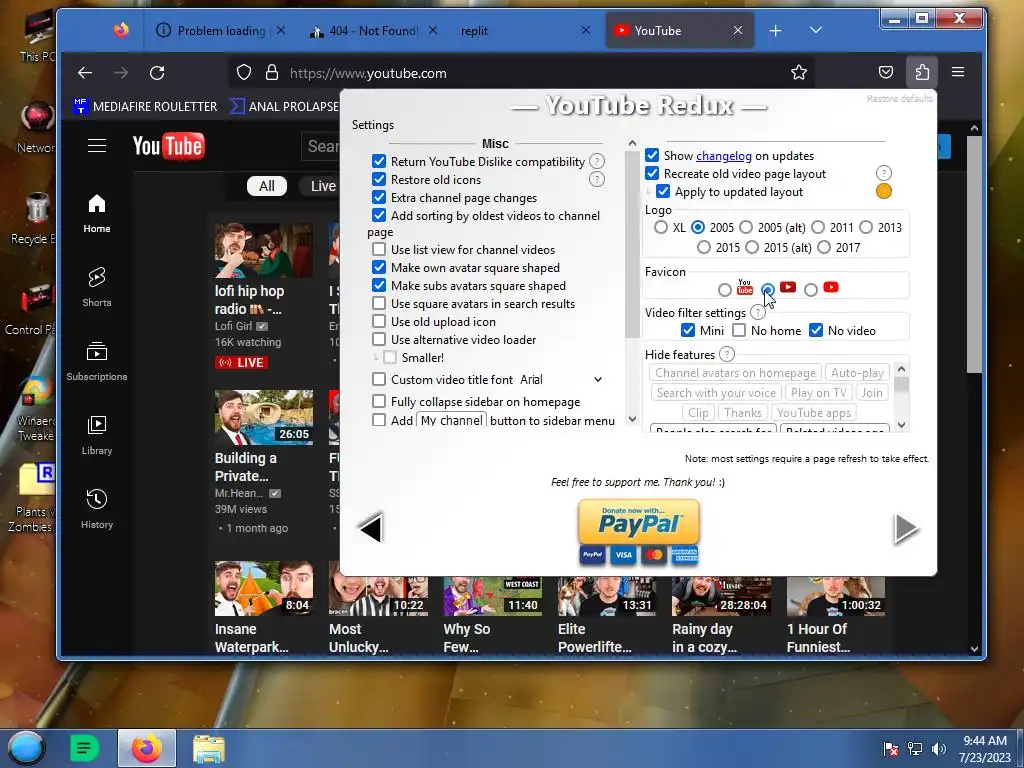Enable Use old upload icon
This screenshot has height=768, width=1024.
click(x=379, y=321)
